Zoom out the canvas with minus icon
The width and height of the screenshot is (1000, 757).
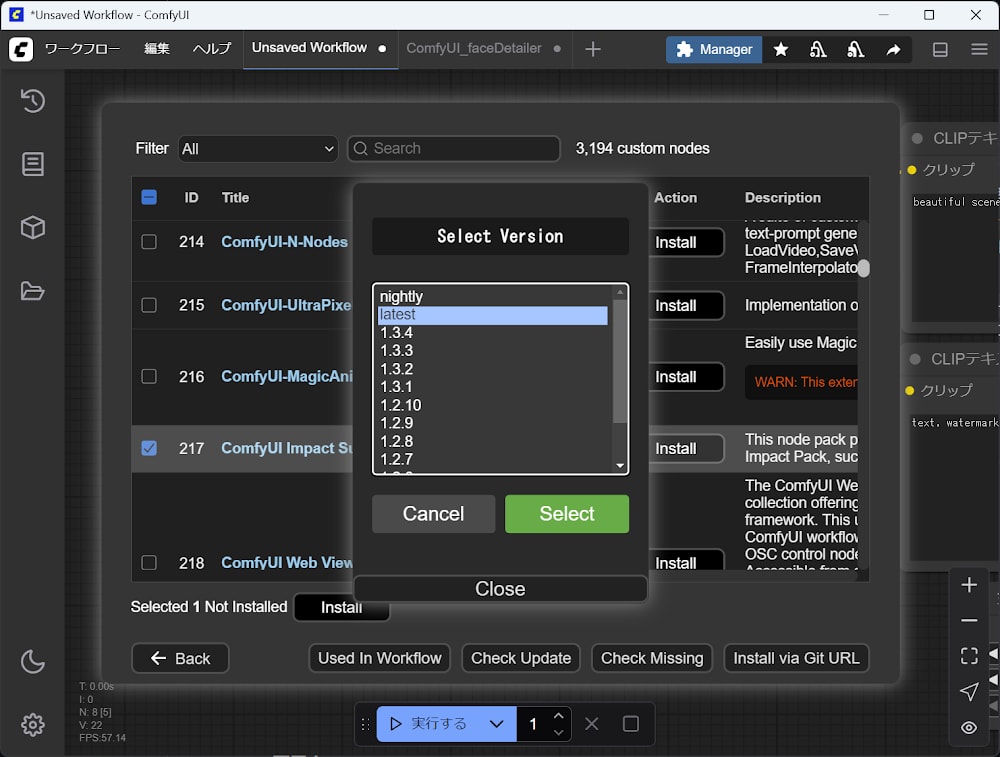click(x=969, y=620)
